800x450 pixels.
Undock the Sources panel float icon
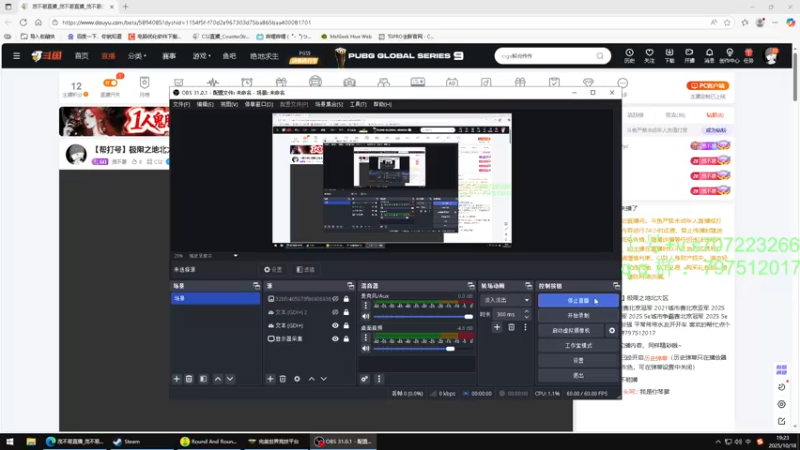(350, 286)
